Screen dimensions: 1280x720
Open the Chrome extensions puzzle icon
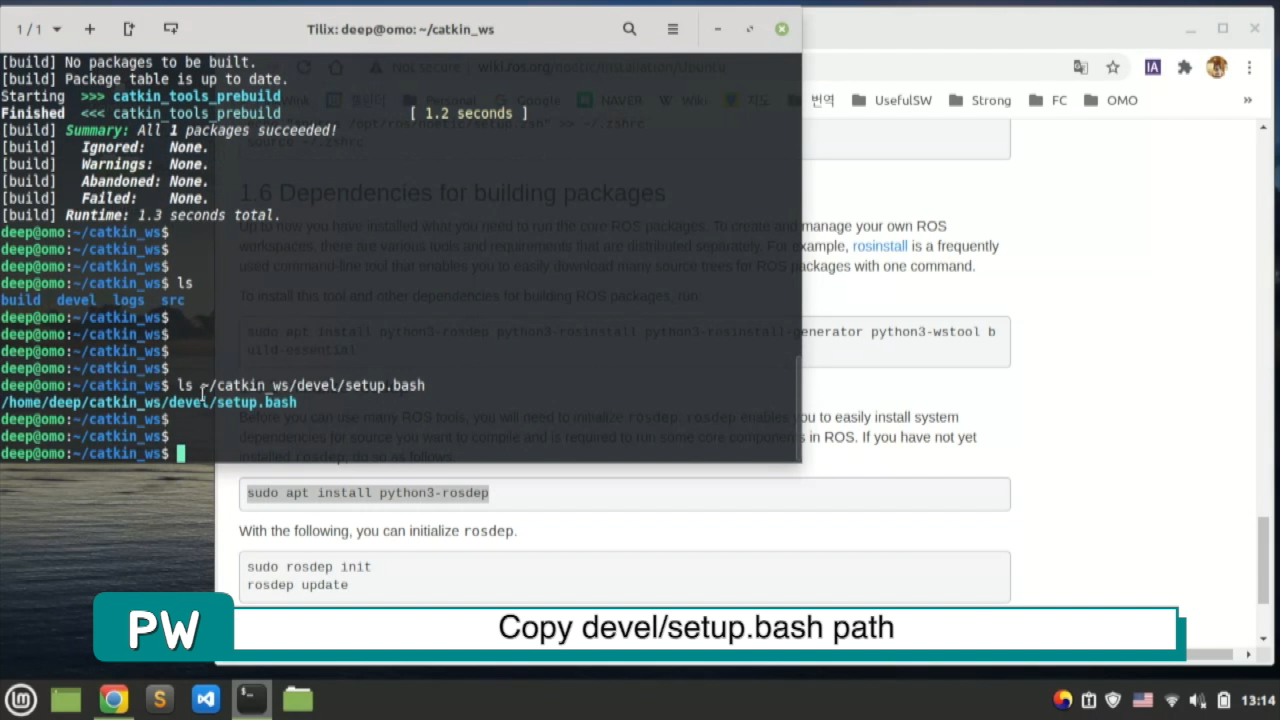1185,67
